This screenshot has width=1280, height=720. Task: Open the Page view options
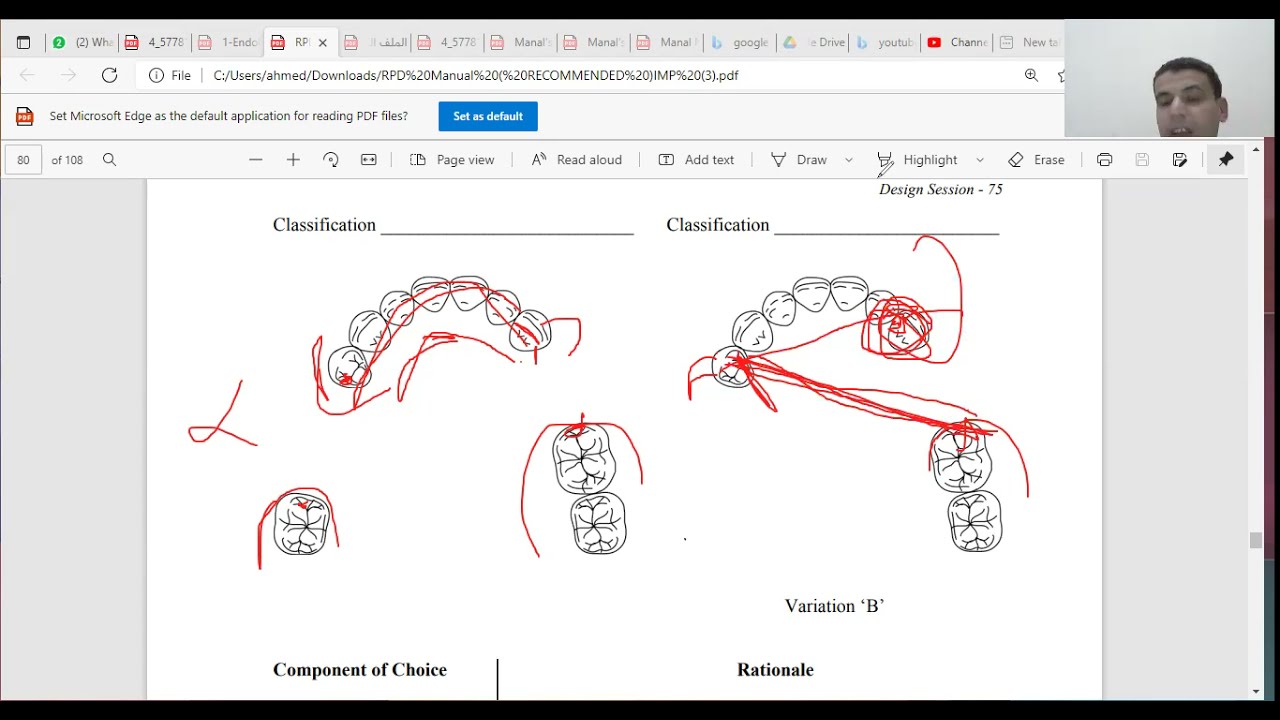(x=452, y=160)
